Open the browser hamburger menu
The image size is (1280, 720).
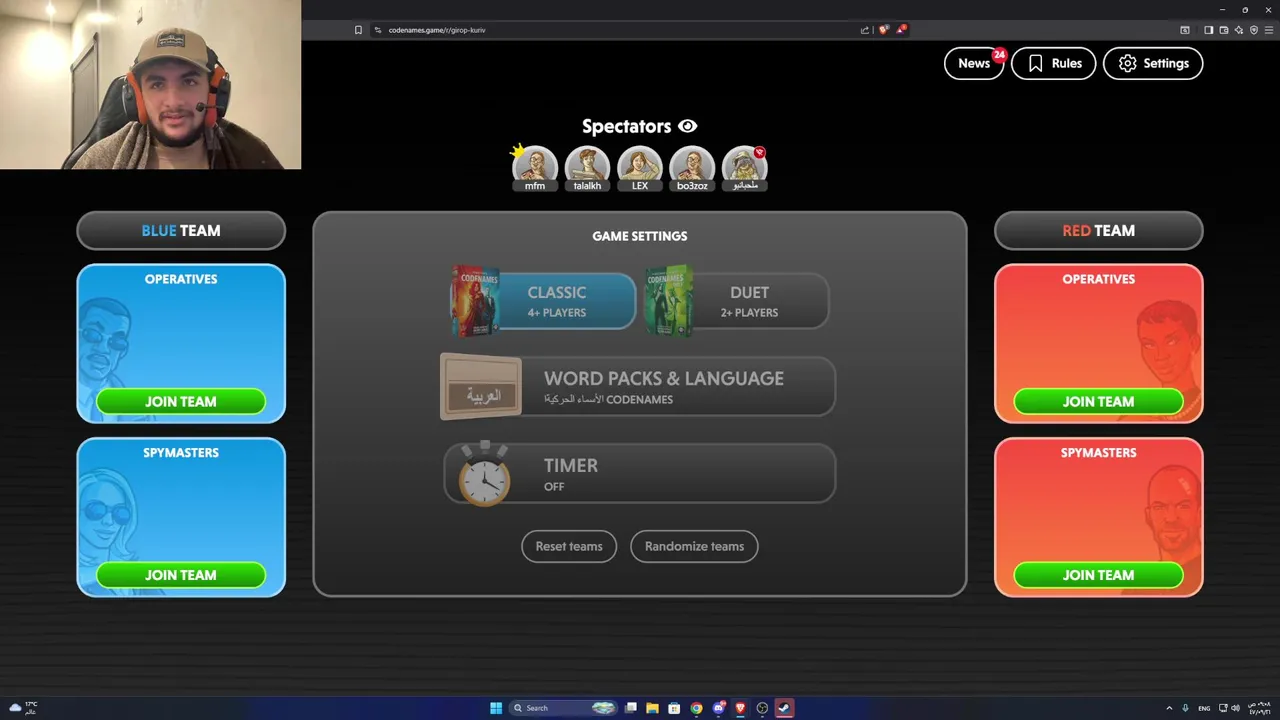(1269, 30)
